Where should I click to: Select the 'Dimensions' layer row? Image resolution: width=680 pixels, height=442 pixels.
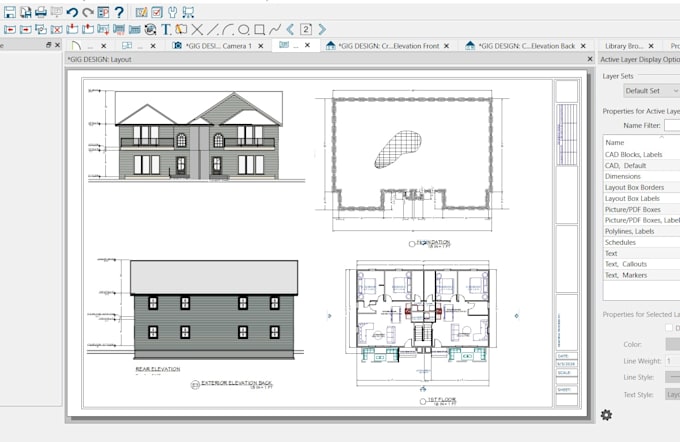641,176
